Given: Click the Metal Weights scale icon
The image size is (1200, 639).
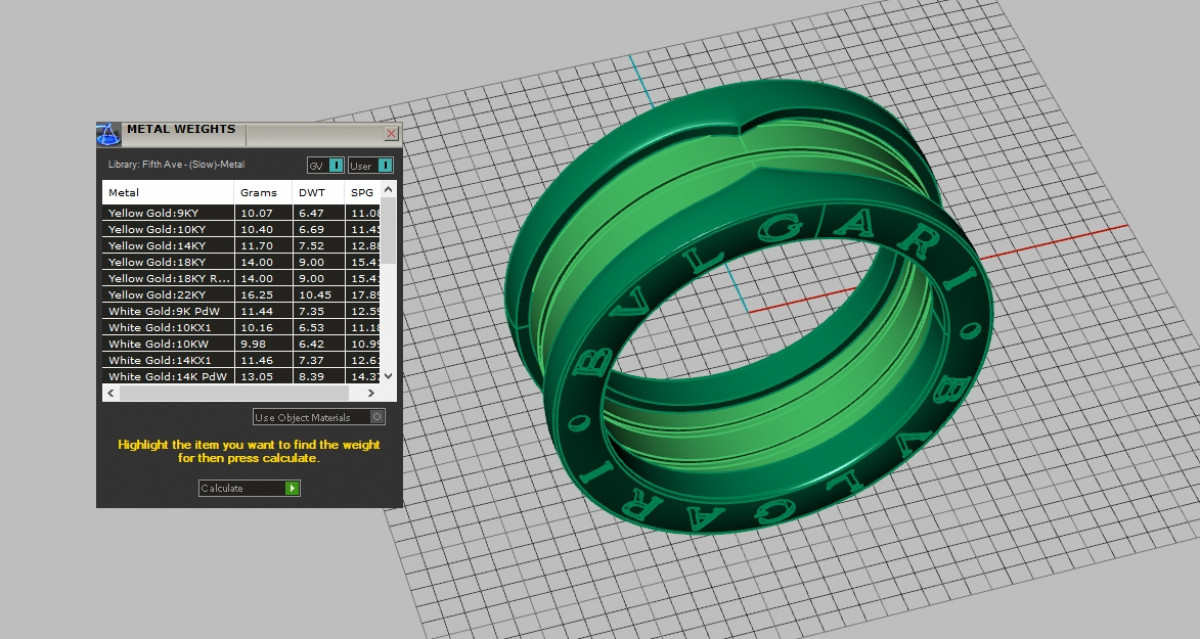Looking at the screenshot, I should [x=109, y=134].
